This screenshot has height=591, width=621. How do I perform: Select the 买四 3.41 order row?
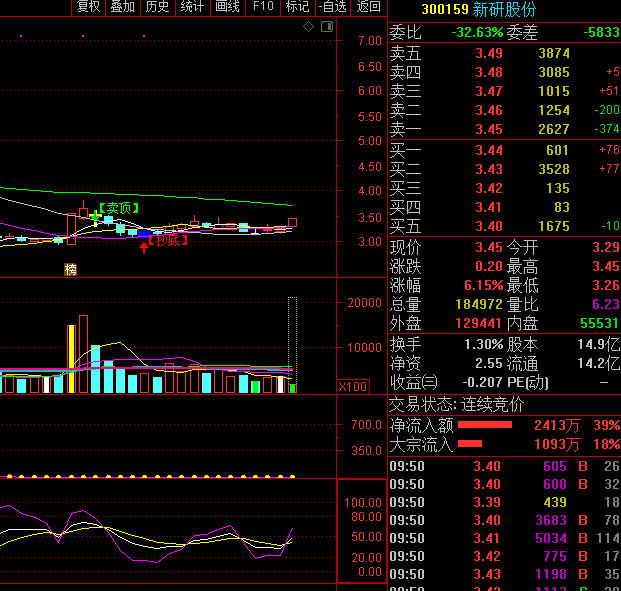click(504, 207)
